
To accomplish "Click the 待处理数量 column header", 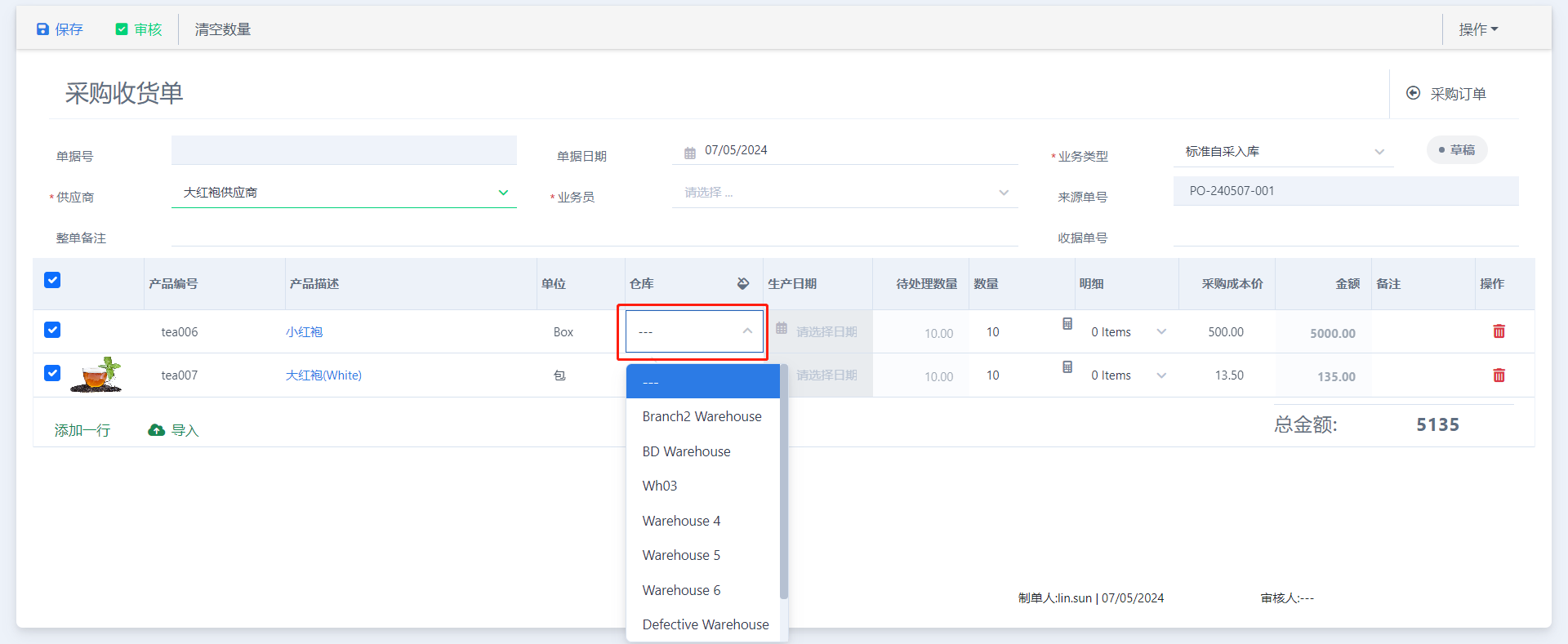I will coord(926,284).
